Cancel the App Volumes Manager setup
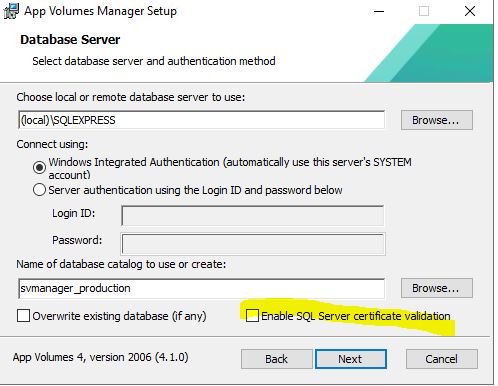The width and height of the screenshot is (498, 386). [441, 359]
